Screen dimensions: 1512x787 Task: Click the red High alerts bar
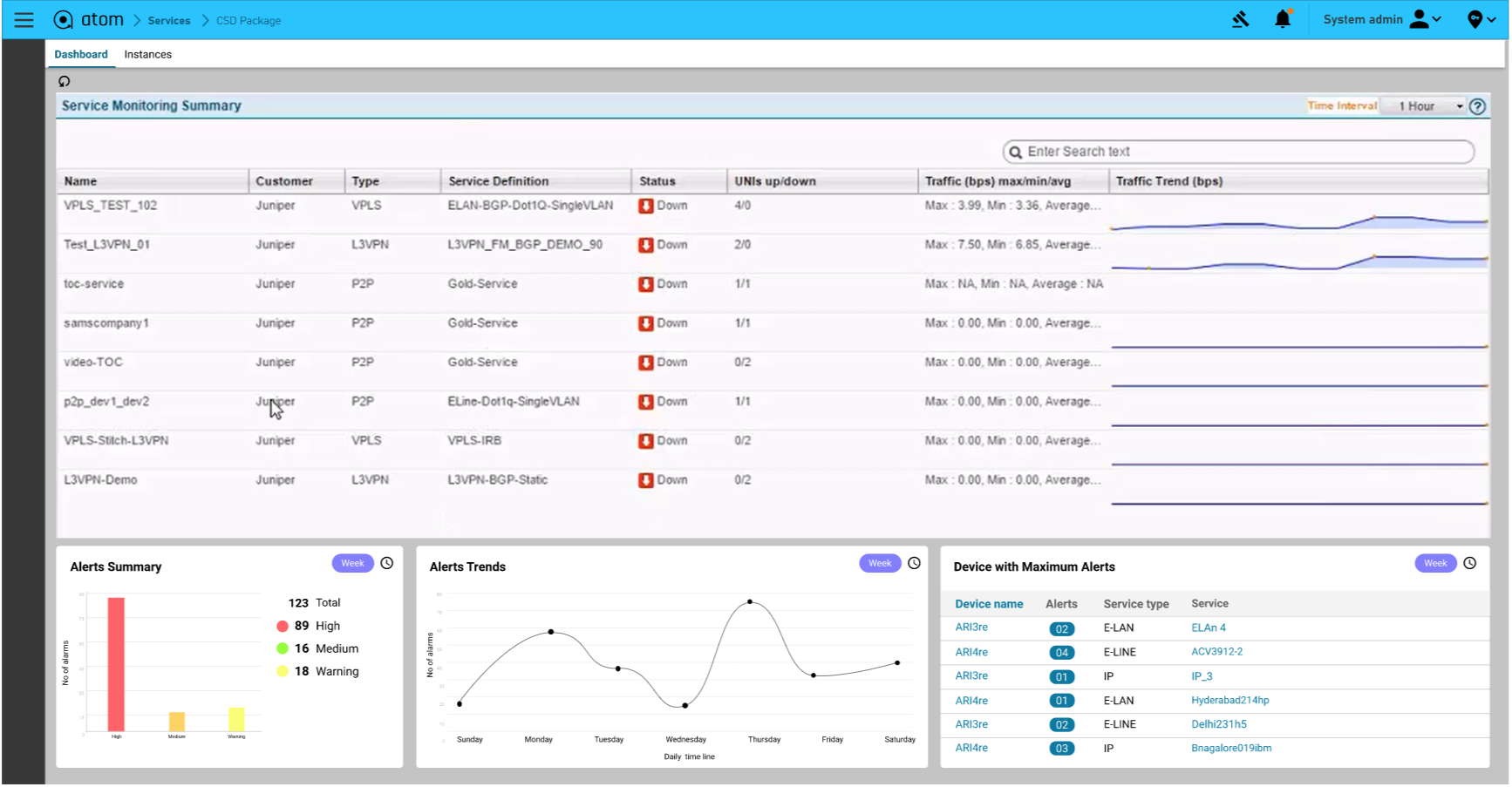coord(116,665)
